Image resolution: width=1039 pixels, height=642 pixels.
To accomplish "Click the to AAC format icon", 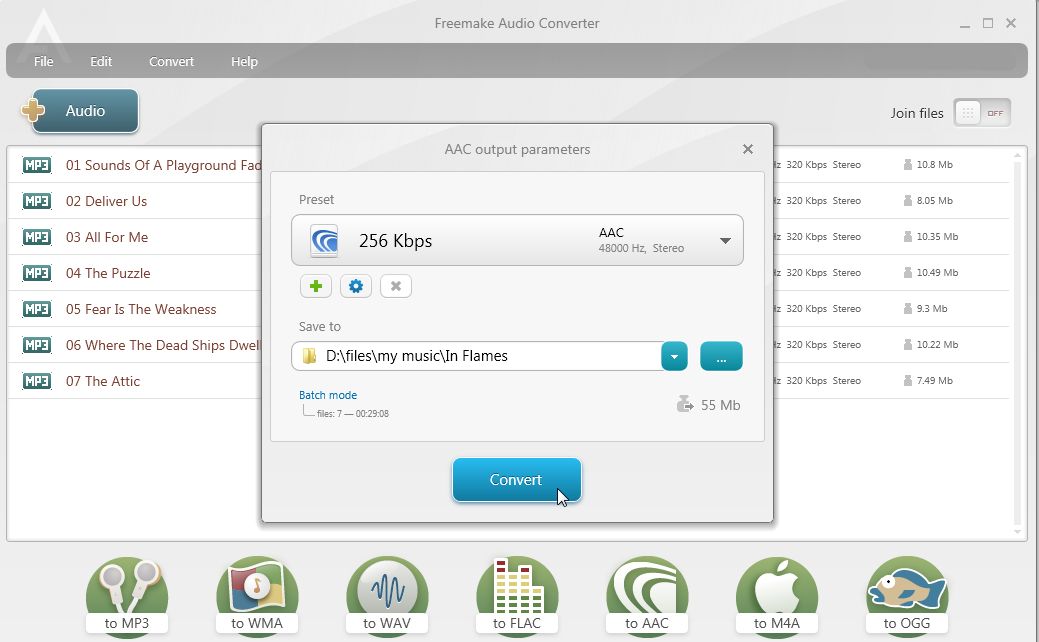I will coord(647,596).
